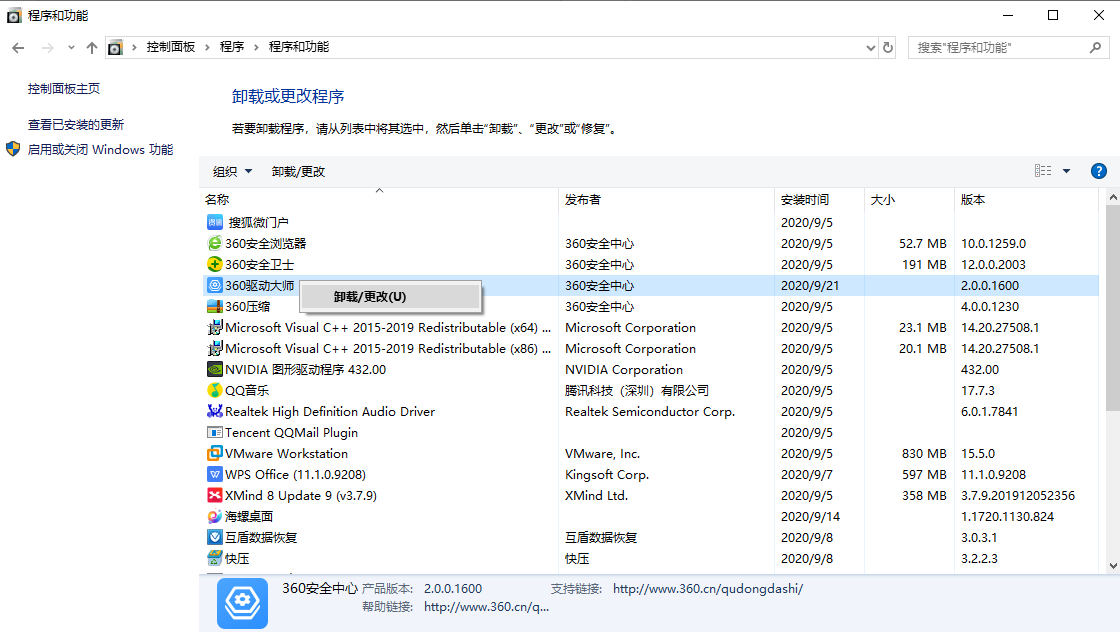Open recent locations dropdown arrow

click(x=71, y=48)
